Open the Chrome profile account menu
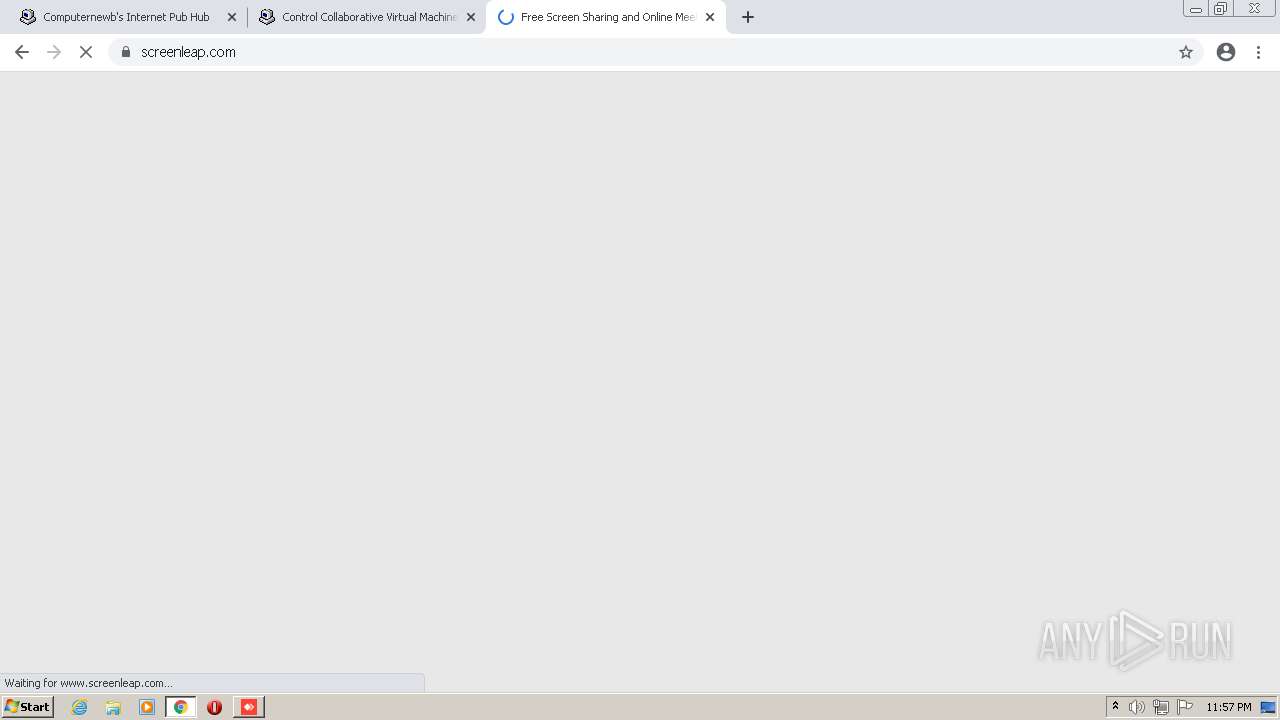1280x720 pixels. pos(1226,52)
